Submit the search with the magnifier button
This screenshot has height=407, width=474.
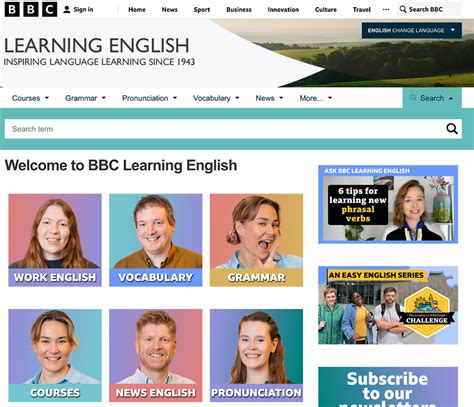[452, 129]
